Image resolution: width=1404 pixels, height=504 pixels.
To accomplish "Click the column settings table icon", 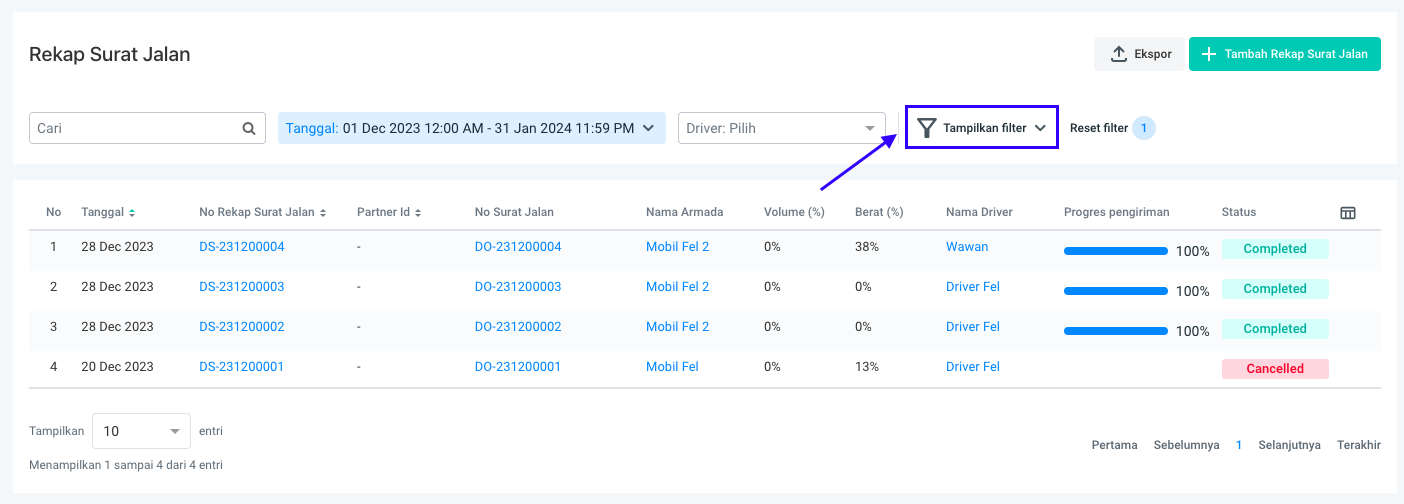I will tap(1348, 213).
